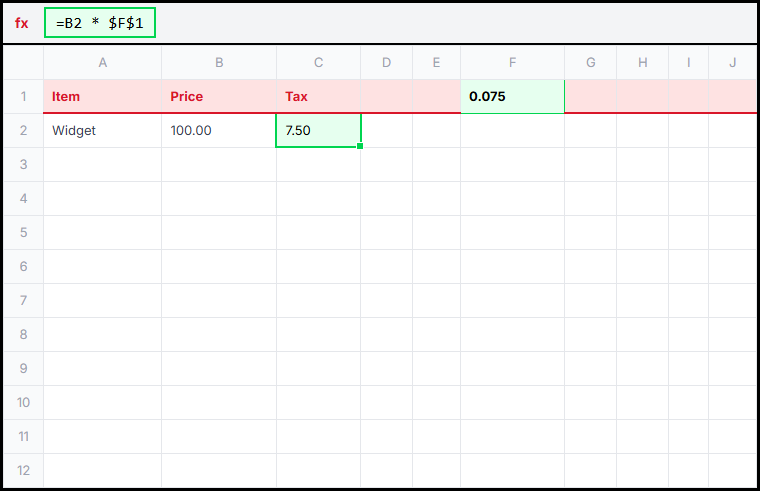This screenshot has width=760, height=491.
Task: Select column J header
Action: pos(732,63)
